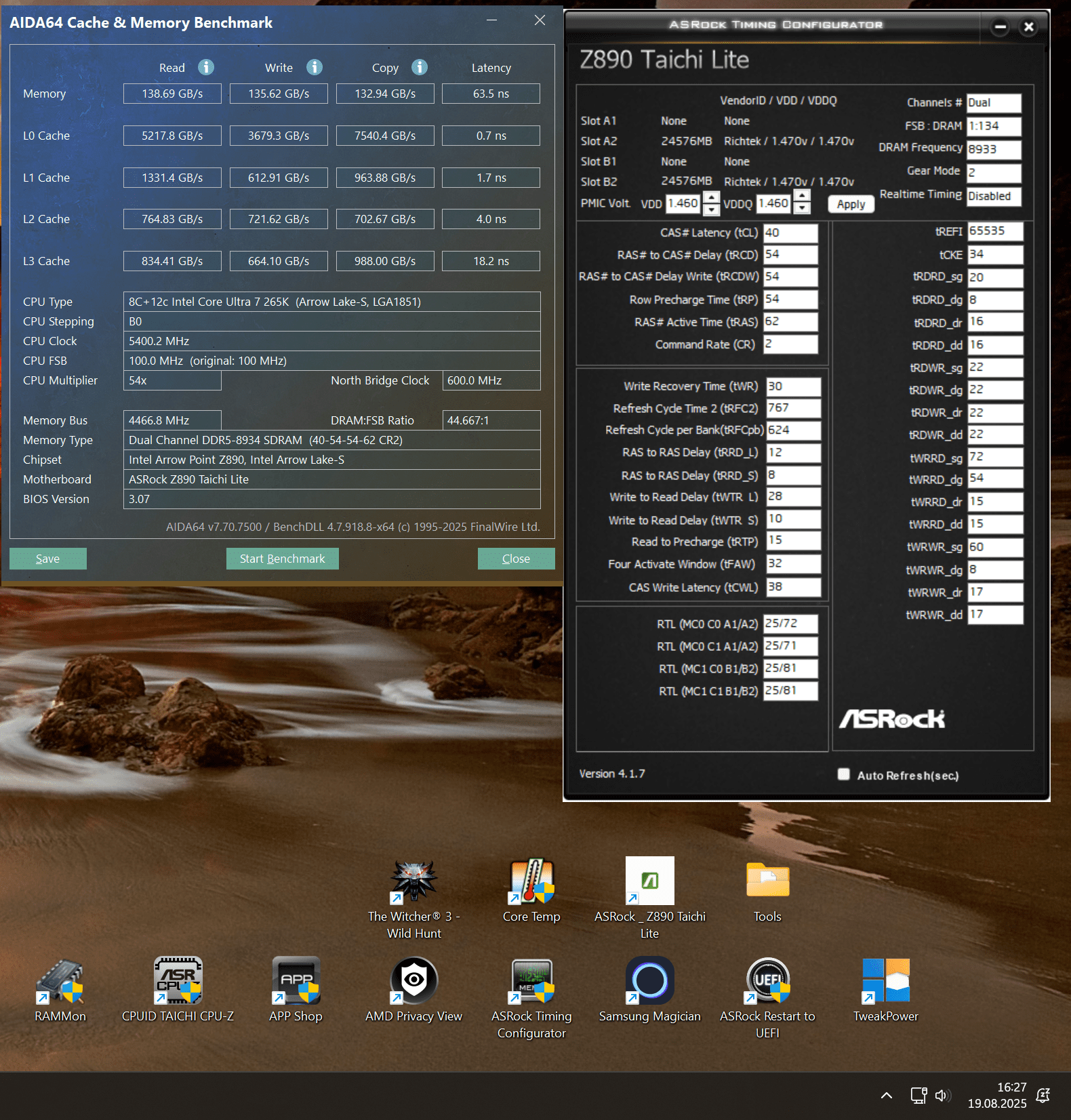
Task: Click the CPU Type value field
Action: tap(332, 302)
